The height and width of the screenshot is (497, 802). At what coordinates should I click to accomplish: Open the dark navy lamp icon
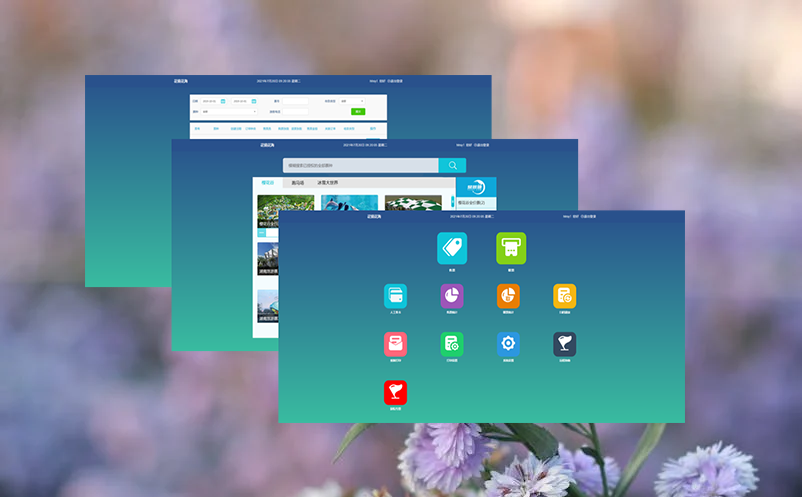pos(565,344)
